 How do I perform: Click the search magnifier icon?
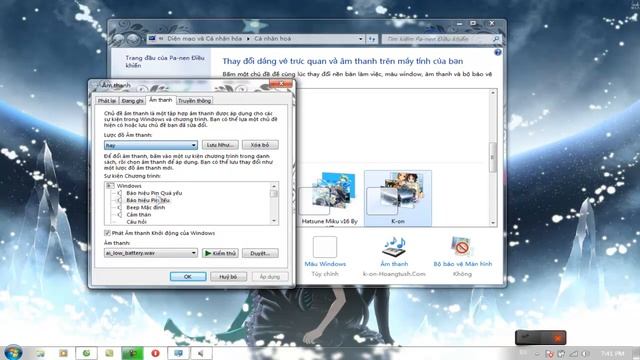[x=496, y=39]
